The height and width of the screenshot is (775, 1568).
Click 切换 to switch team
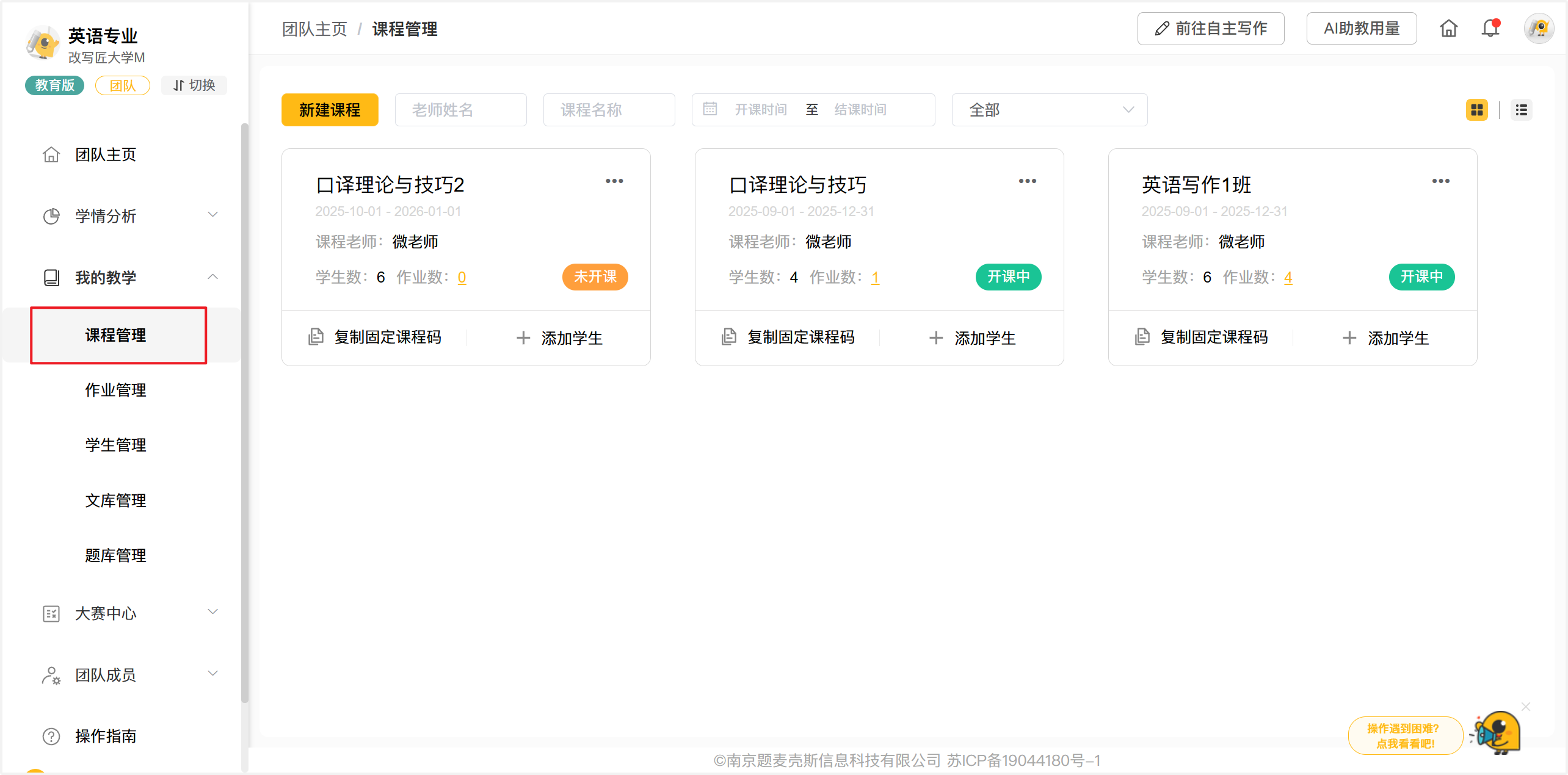194,85
